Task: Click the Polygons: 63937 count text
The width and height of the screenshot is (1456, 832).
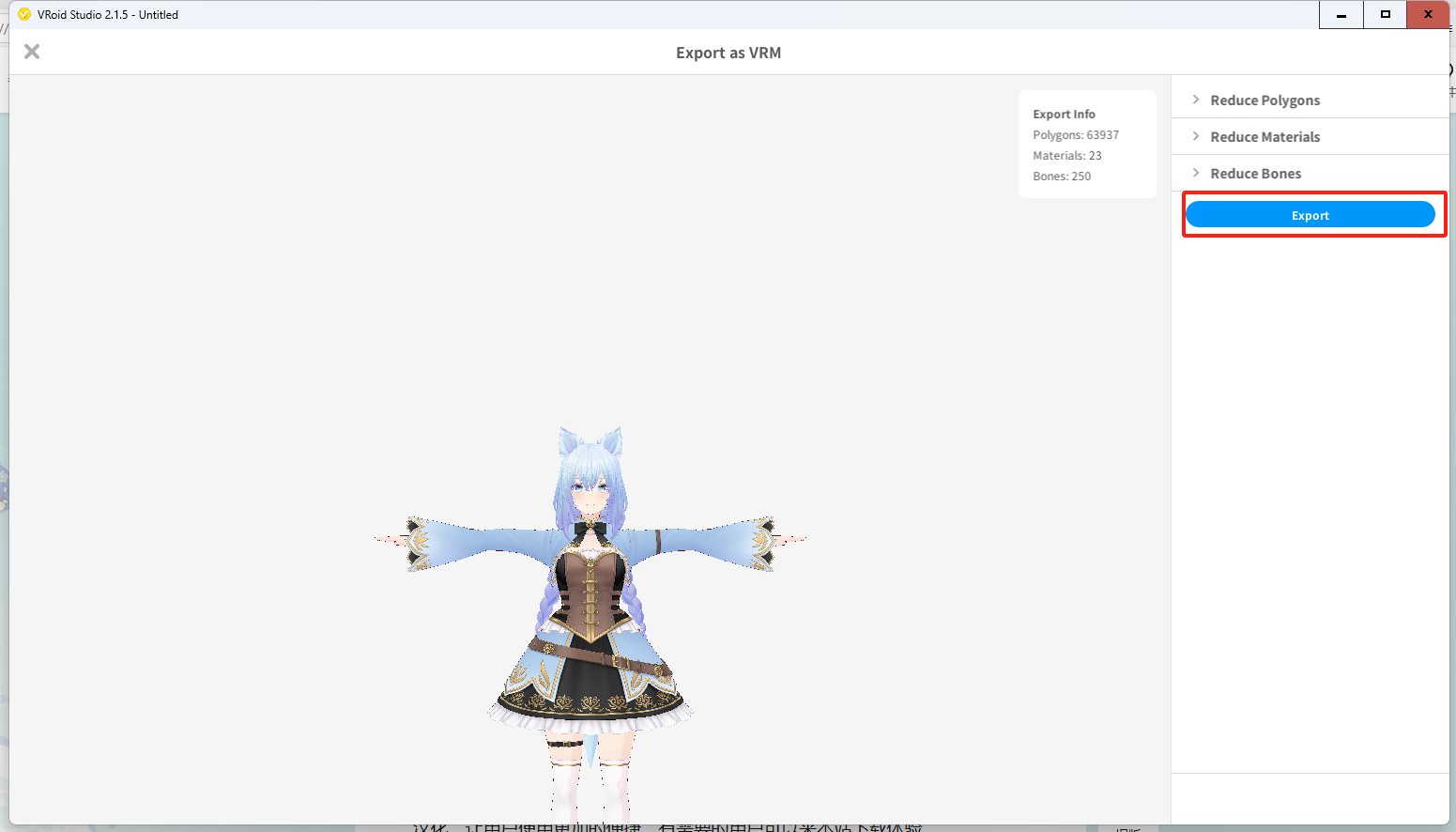Action: 1076,135
